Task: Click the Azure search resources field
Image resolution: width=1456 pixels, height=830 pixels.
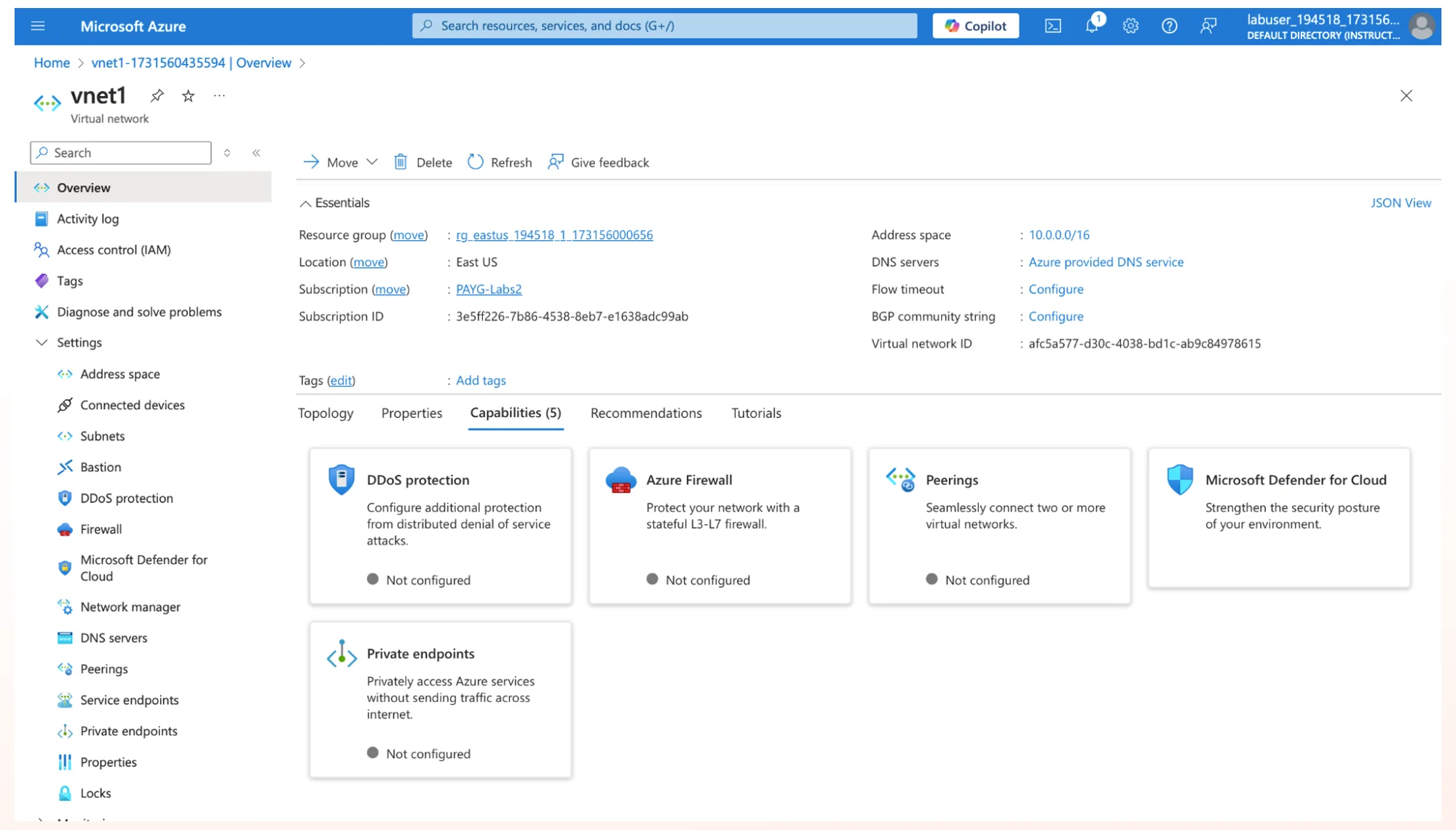Action: coord(664,26)
